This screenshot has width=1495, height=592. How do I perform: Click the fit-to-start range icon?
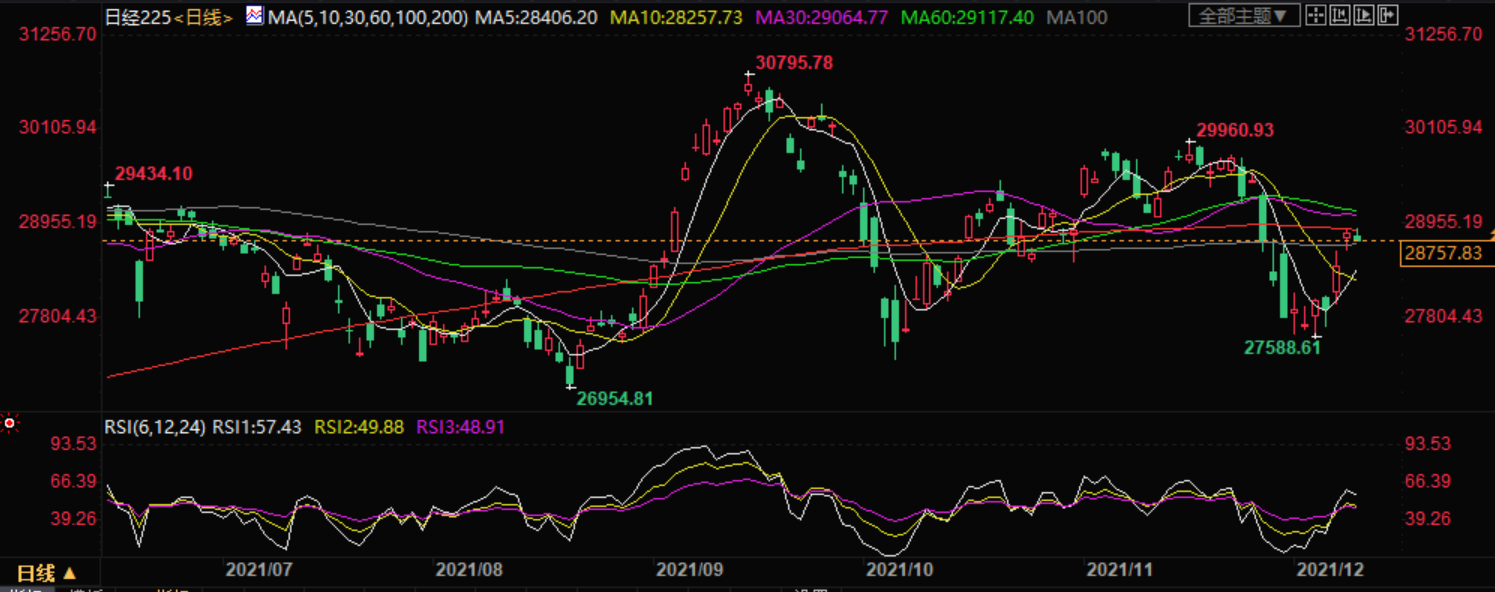pos(1337,15)
